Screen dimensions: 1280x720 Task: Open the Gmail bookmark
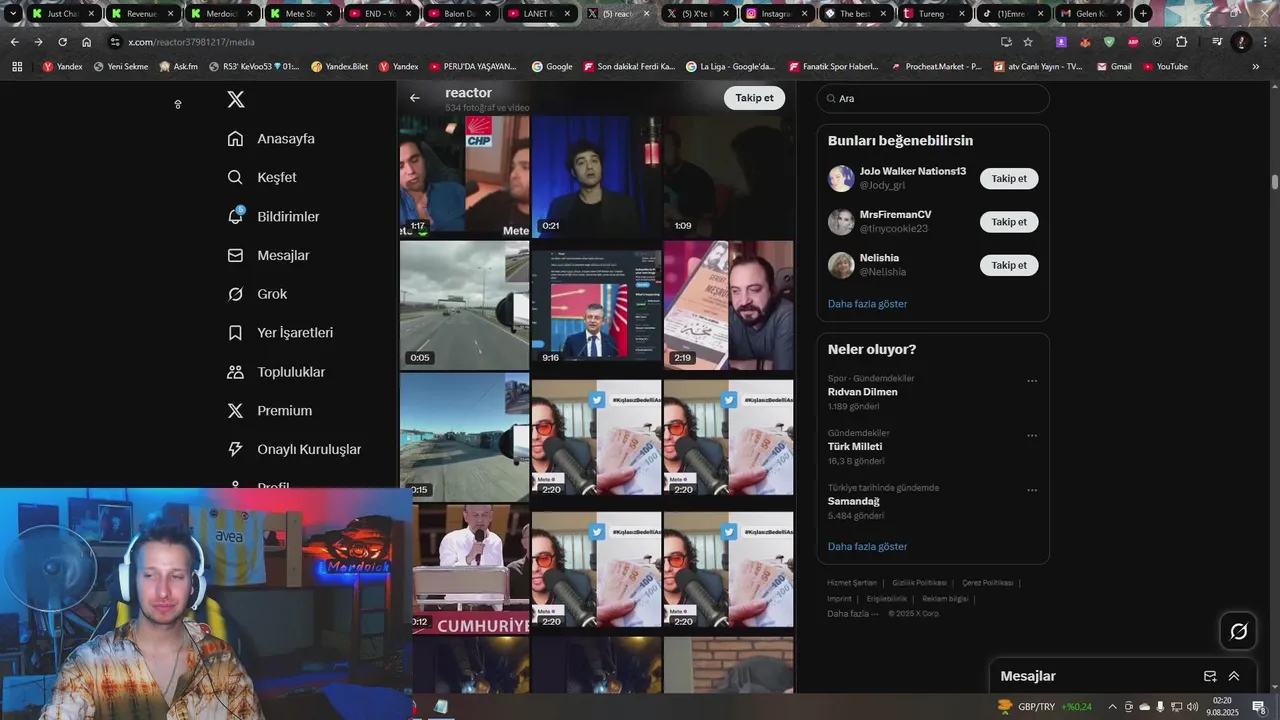pyautogui.click(x=1113, y=67)
